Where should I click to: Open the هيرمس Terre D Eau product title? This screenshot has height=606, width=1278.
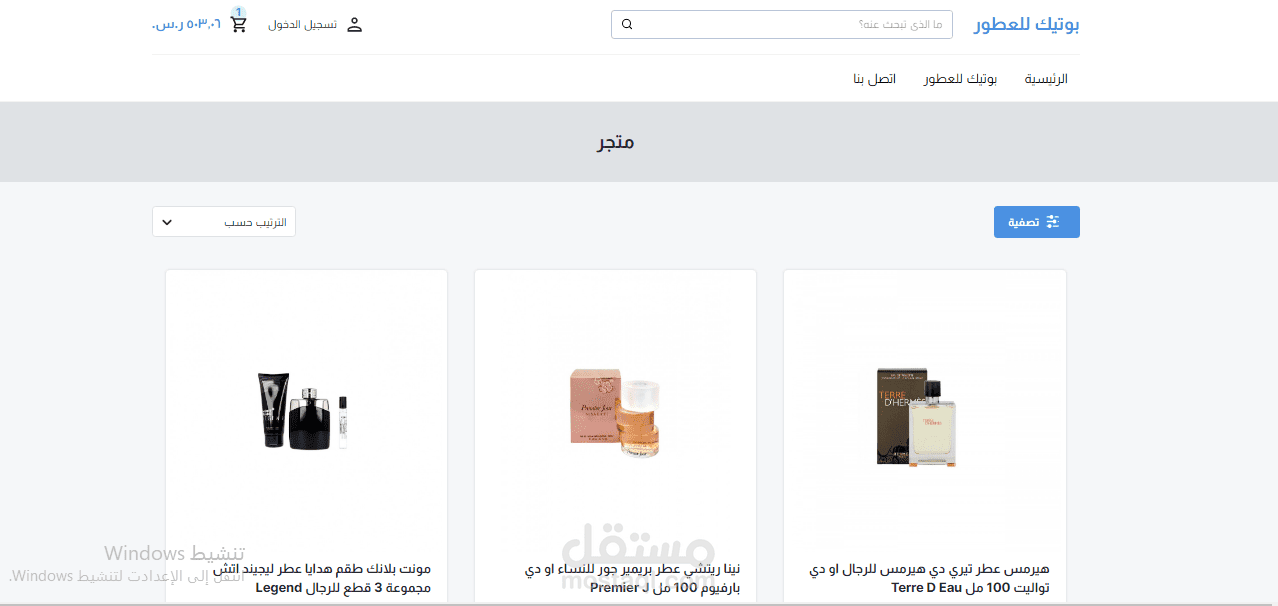(x=930, y=578)
